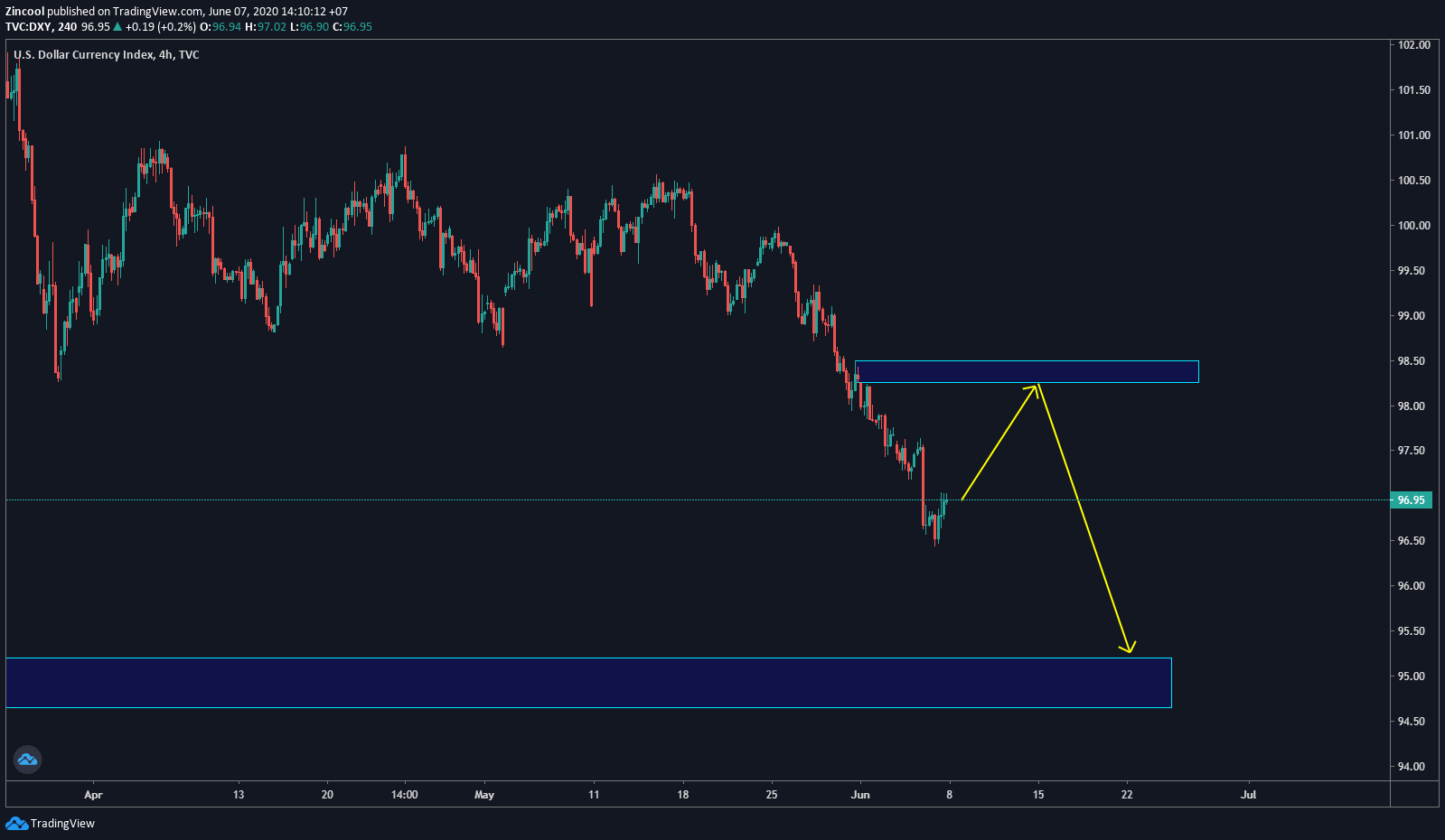
Task: Click the current price label 96.95
Action: coord(1411,500)
